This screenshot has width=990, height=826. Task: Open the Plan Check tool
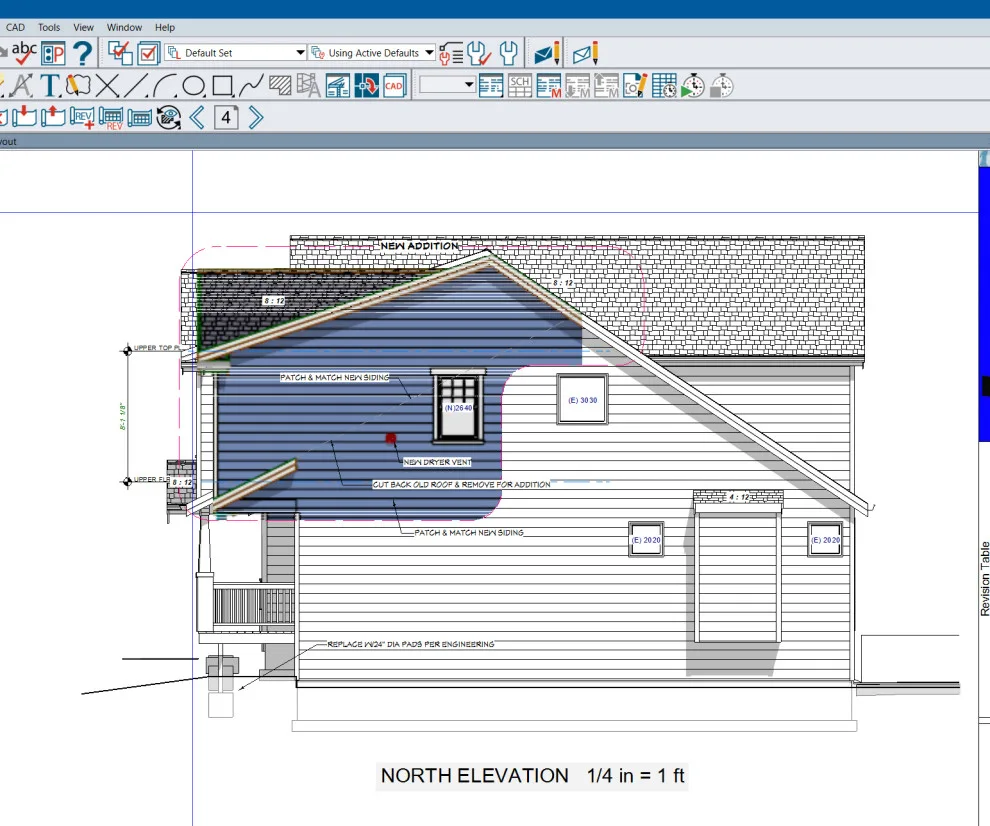tap(53, 54)
